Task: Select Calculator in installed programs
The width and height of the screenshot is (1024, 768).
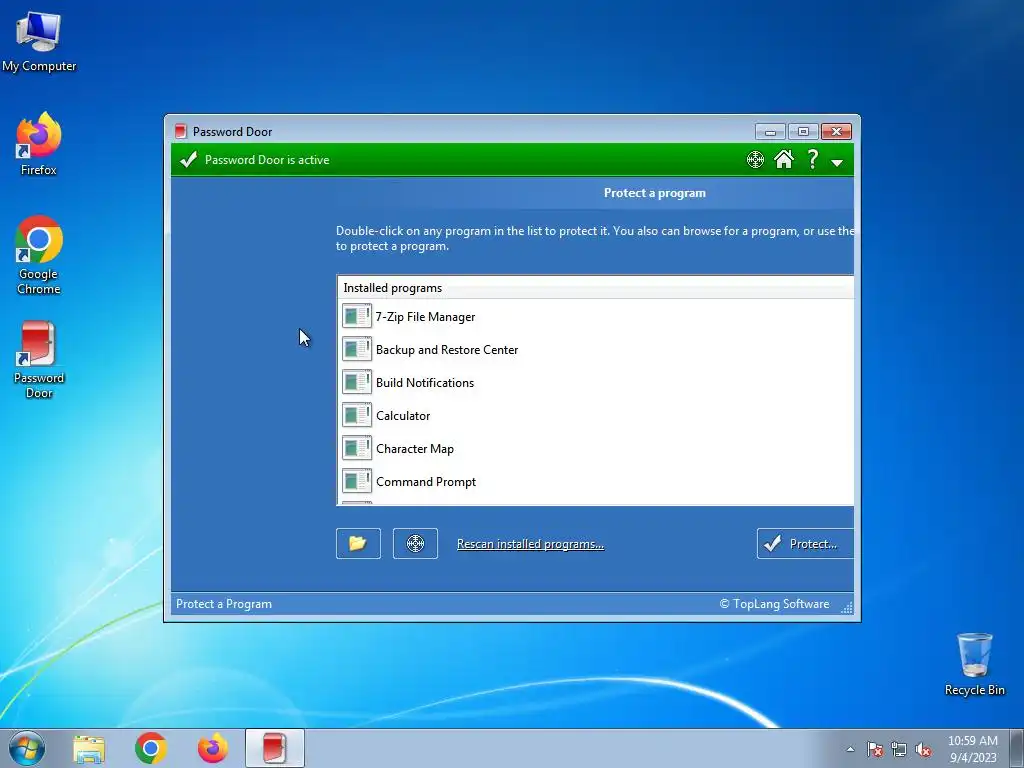Action: point(596,415)
